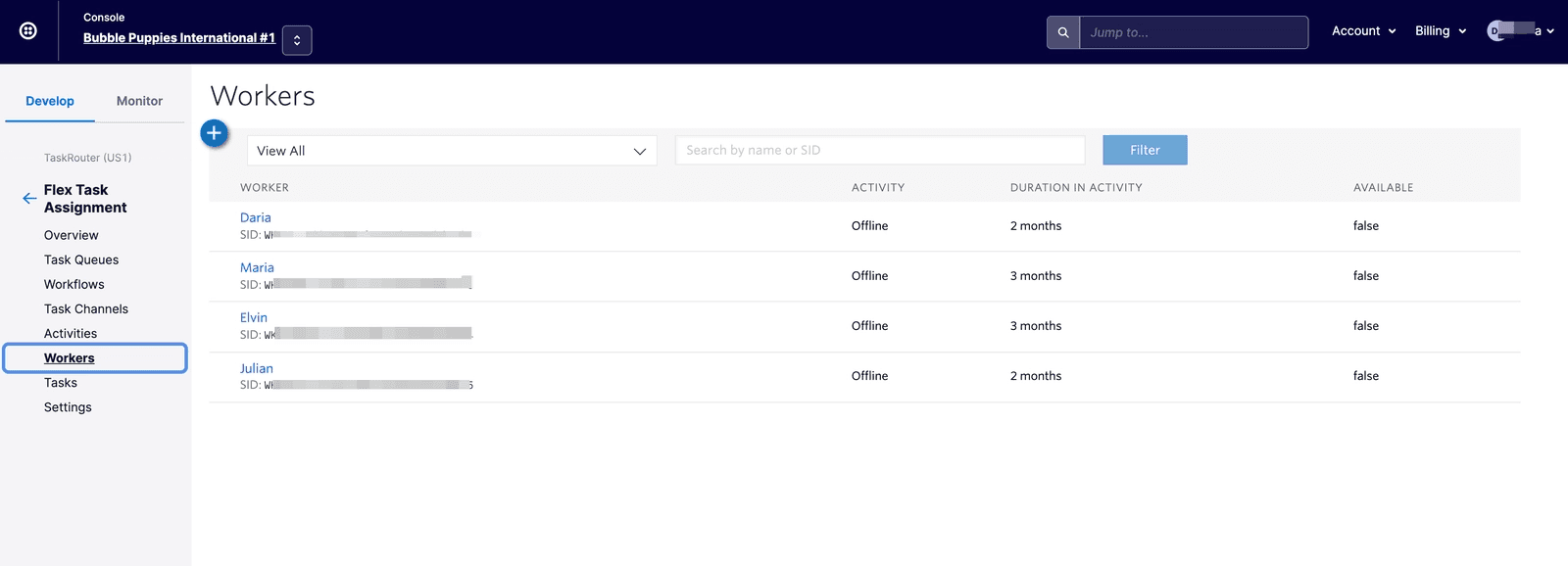Image resolution: width=1568 pixels, height=566 pixels.
Task: Go to Task Queues in sidebar
Action: click(81, 259)
